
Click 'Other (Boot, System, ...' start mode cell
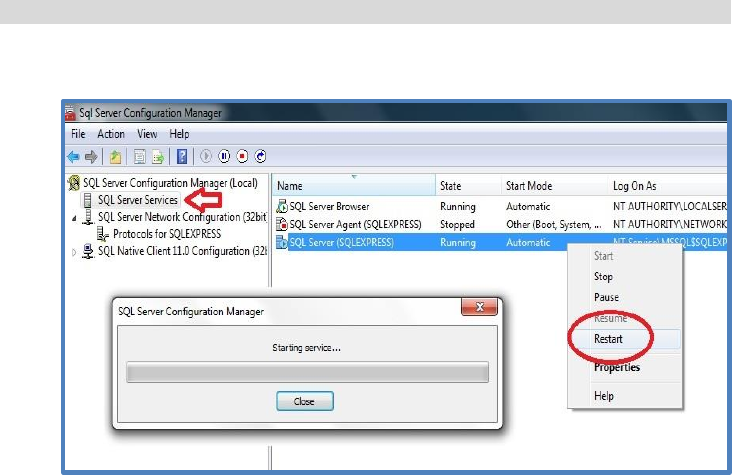click(x=554, y=224)
